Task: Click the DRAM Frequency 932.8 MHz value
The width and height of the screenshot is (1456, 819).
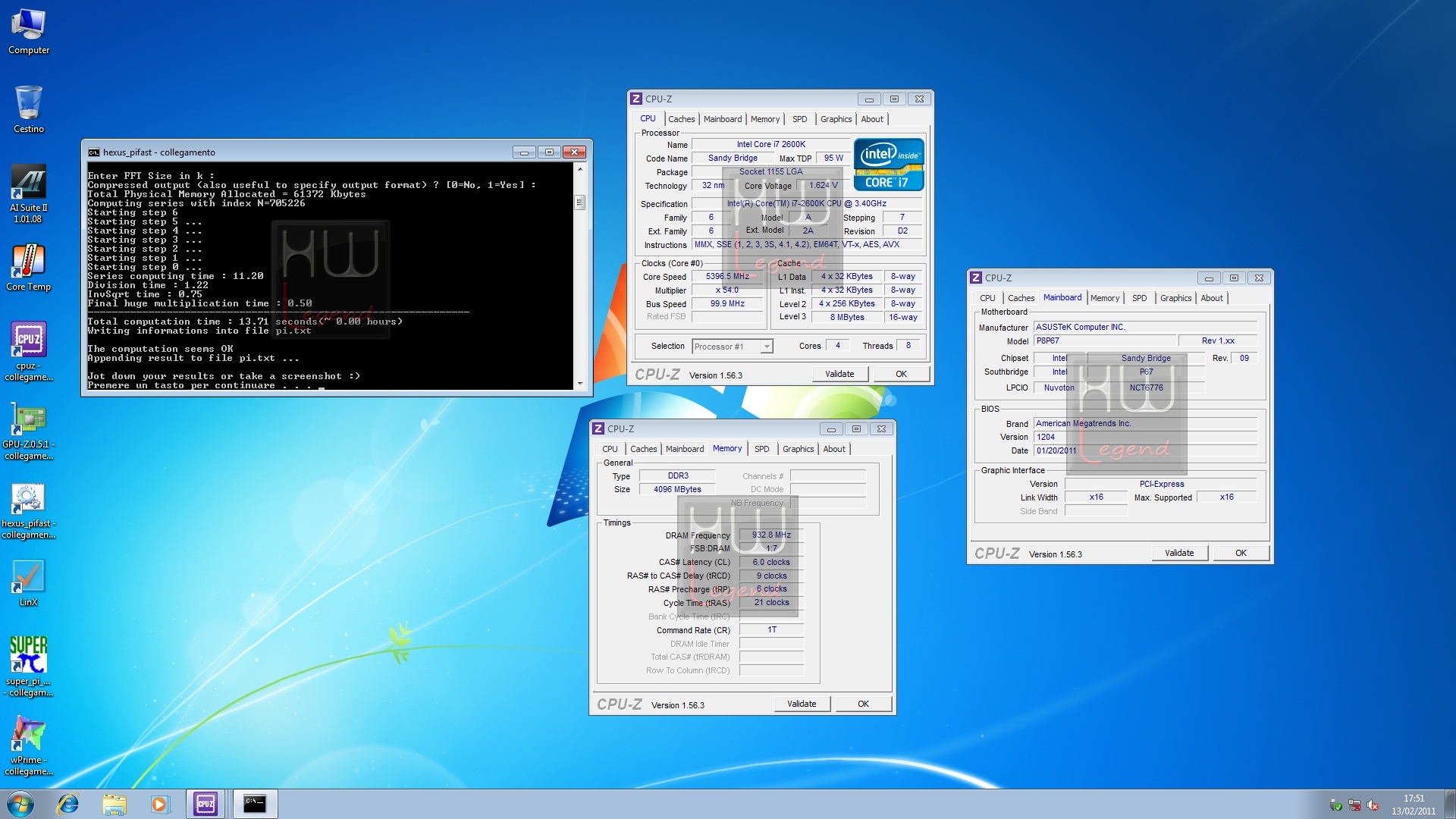Action: click(x=771, y=535)
